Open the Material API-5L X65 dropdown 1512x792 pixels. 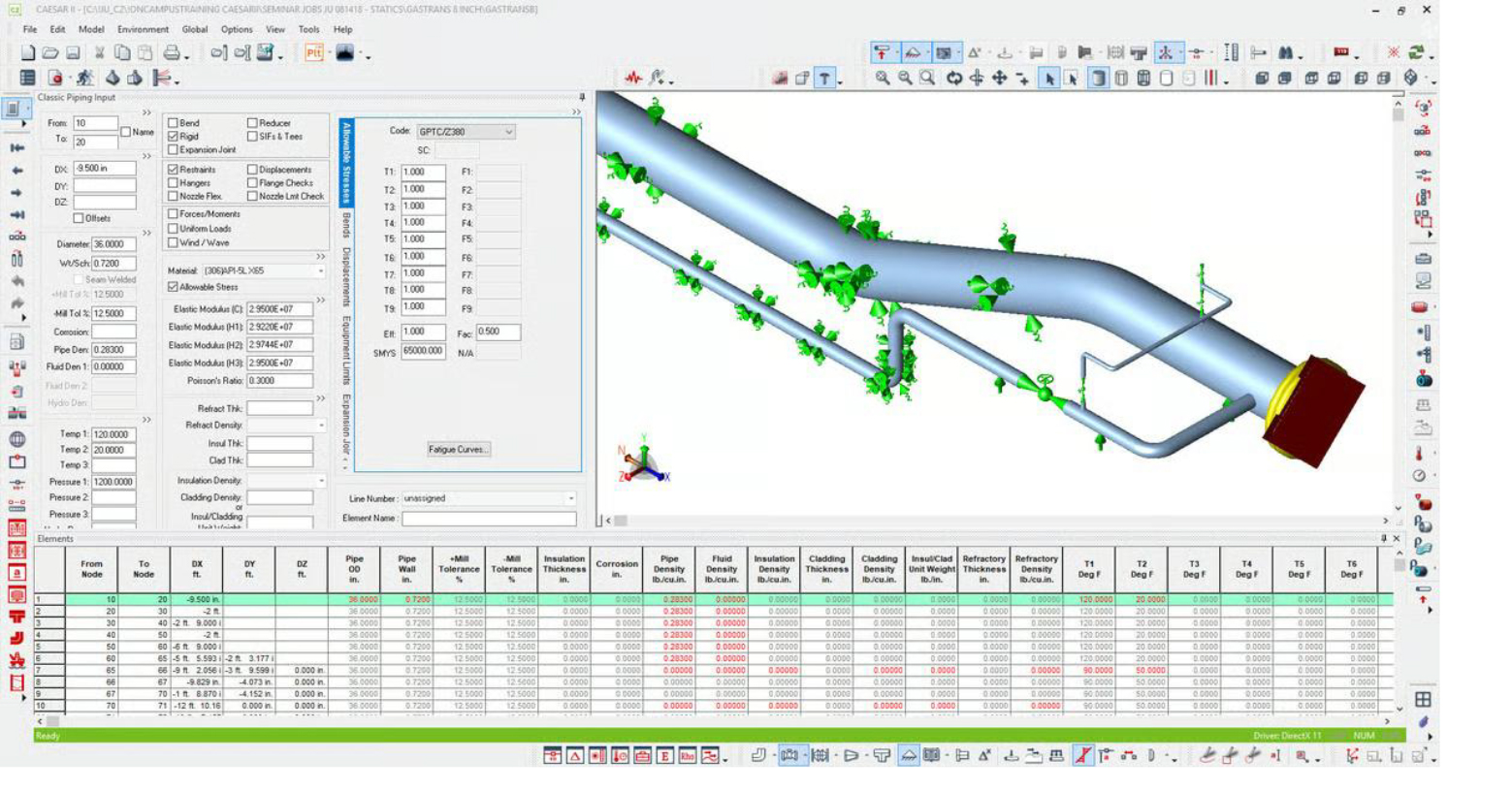[x=321, y=270]
